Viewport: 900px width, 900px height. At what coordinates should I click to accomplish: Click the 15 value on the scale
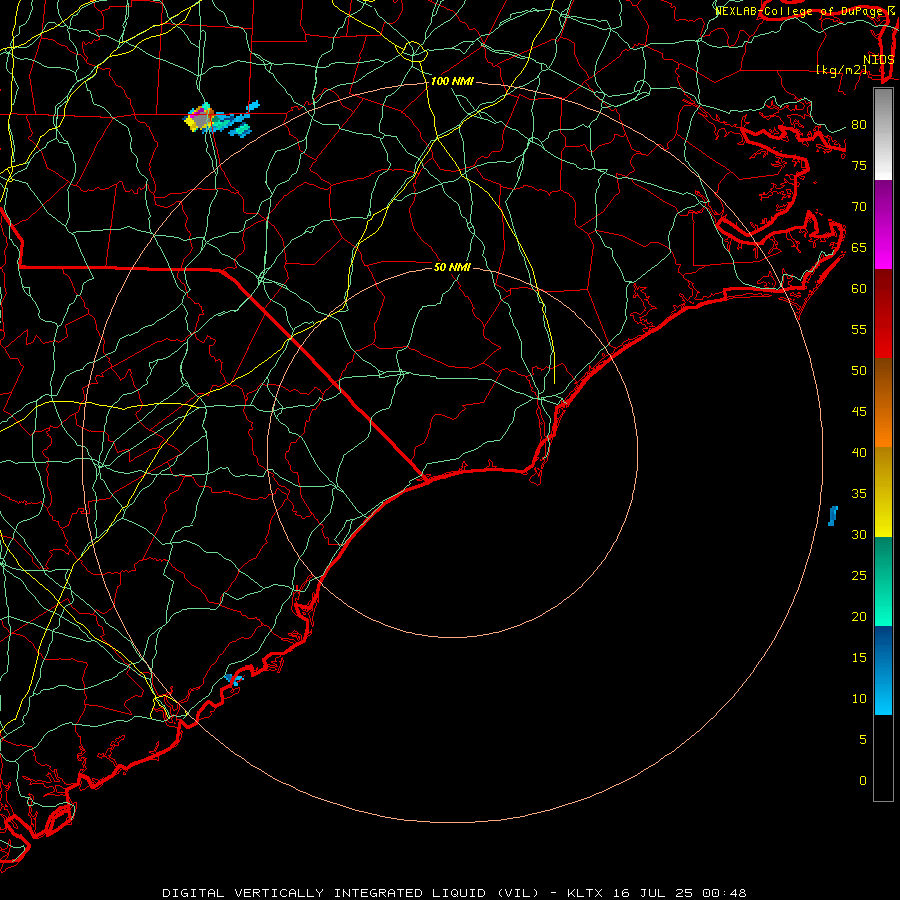click(x=859, y=658)
